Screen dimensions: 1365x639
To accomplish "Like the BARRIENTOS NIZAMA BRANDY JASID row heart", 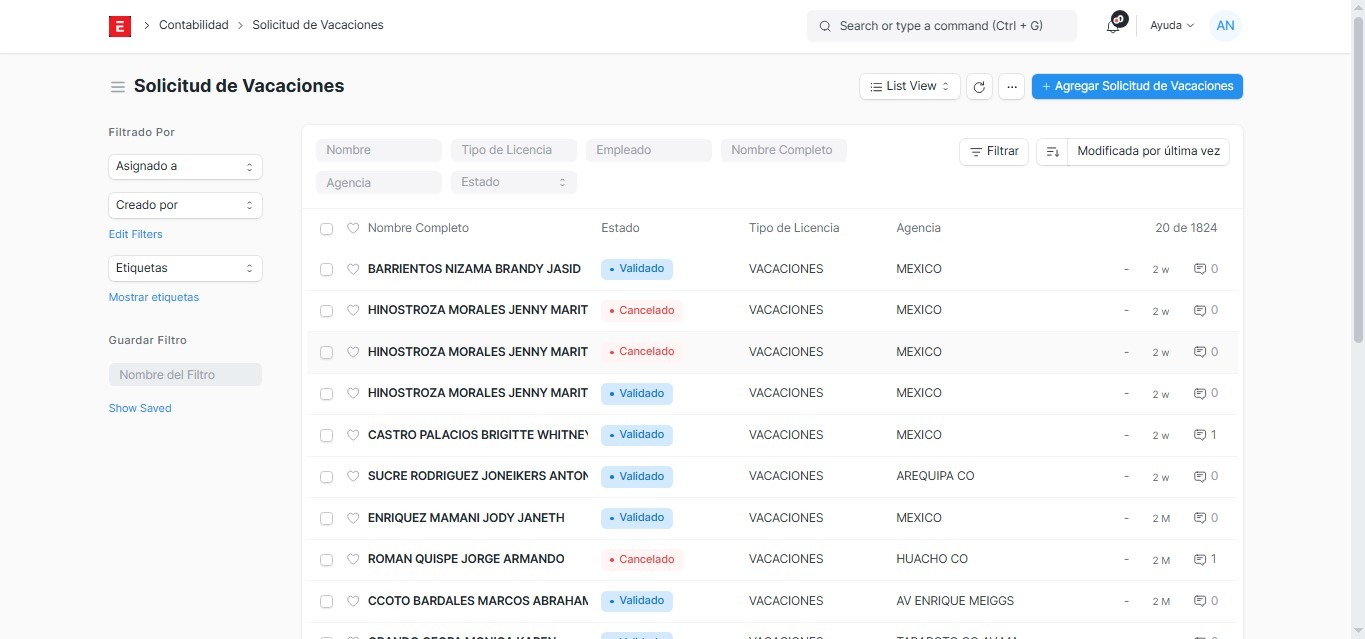I will [x=353, y=269].
